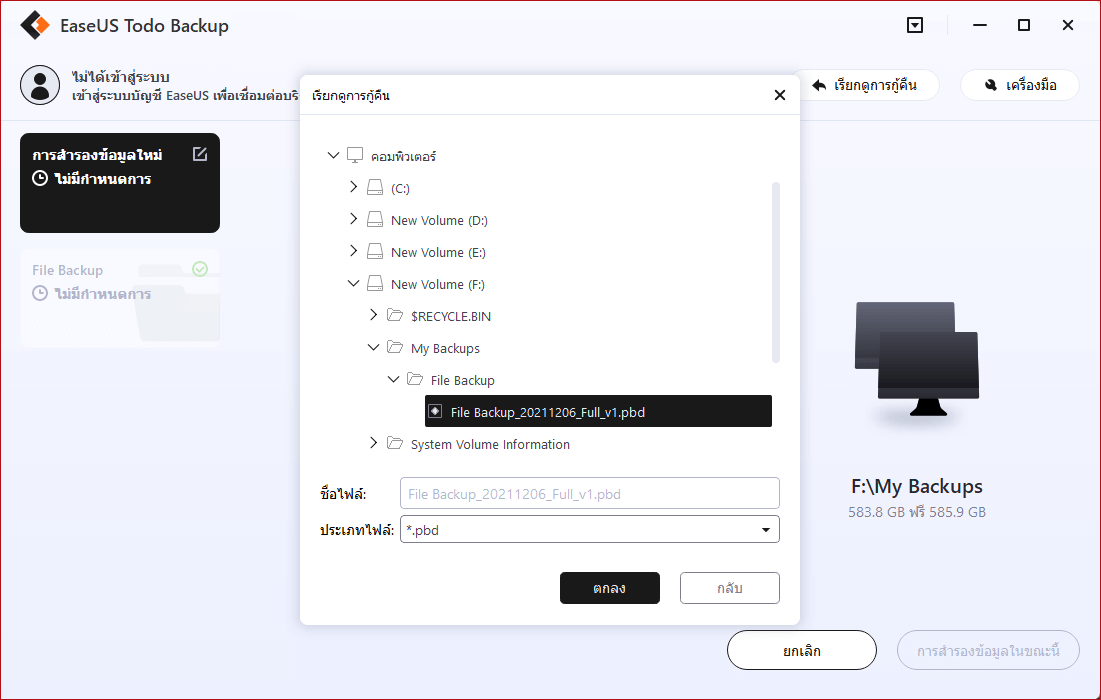1101x700 pixels.
Task: Click the ชื่อไฟล์ file name input field
Action: coord(590,494)
